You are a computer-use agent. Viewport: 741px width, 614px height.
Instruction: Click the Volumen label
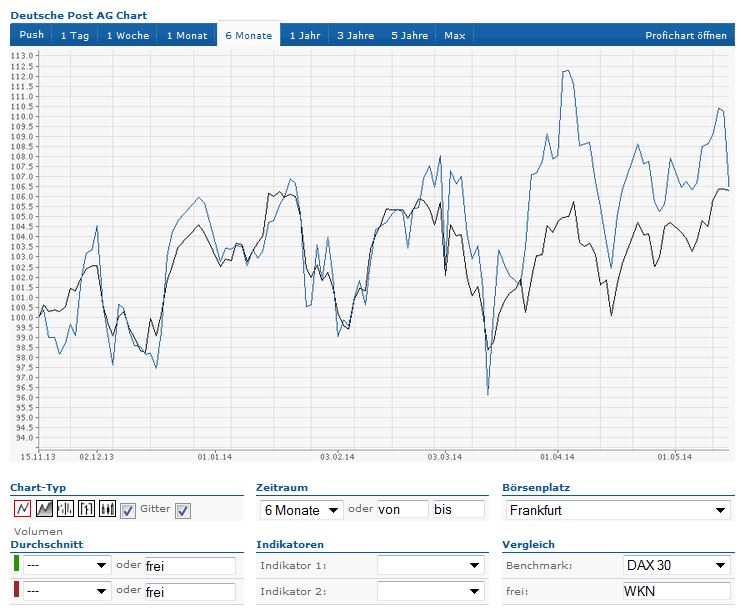point(38,531)
